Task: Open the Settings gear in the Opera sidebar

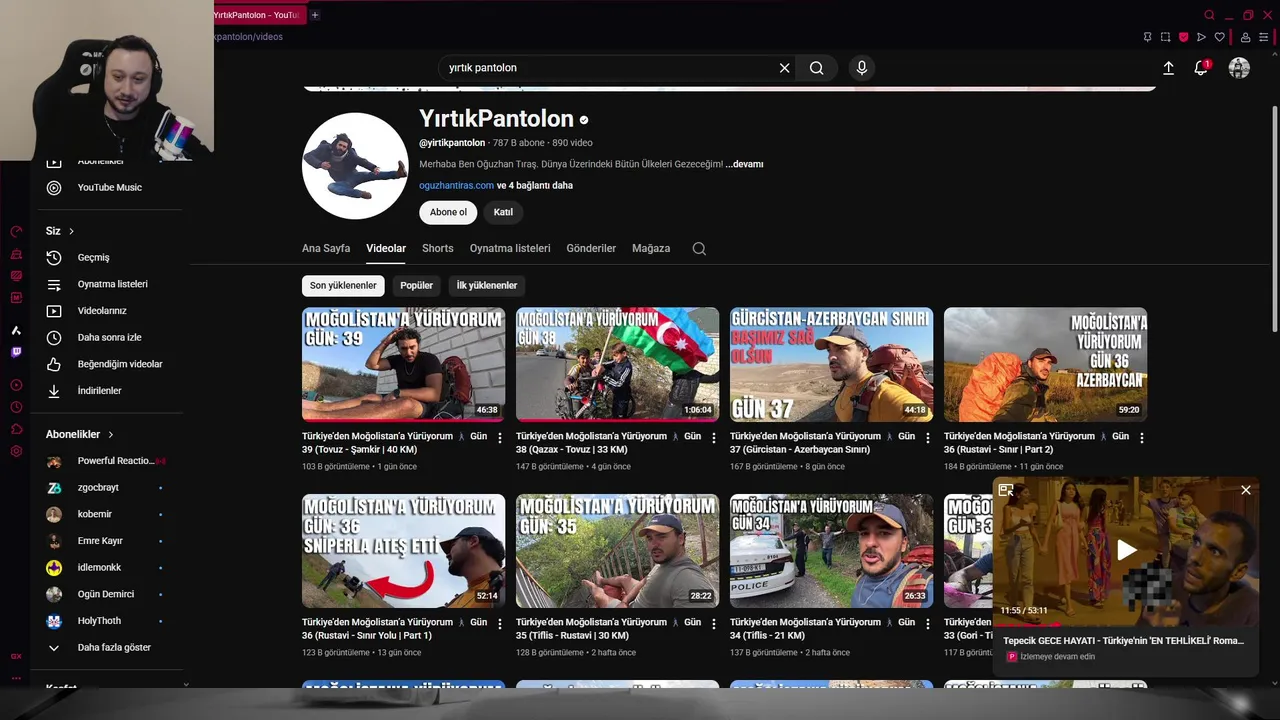Action: coord(16,451)
